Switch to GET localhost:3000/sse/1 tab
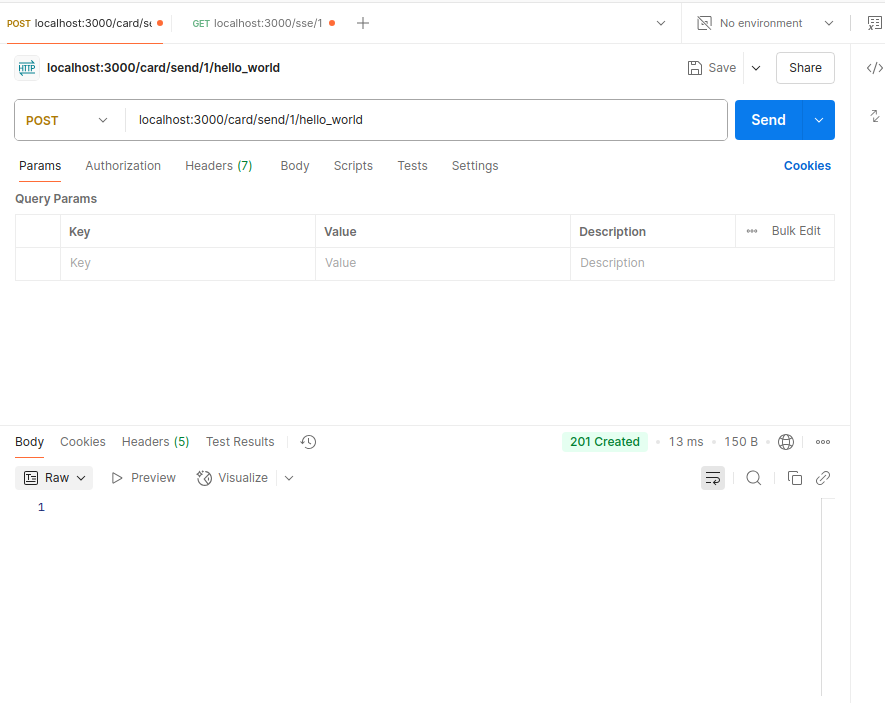The height and width of the screenshot is (703, 885). click(264, 23)
